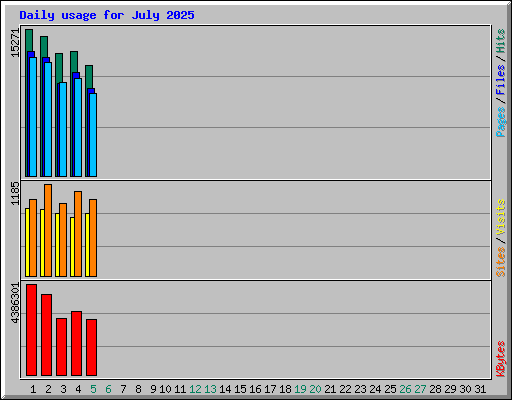This screenshot has height=400, width=512.
Task: Select the cyan Pages bar for day 1
Action: coord(33,117)
